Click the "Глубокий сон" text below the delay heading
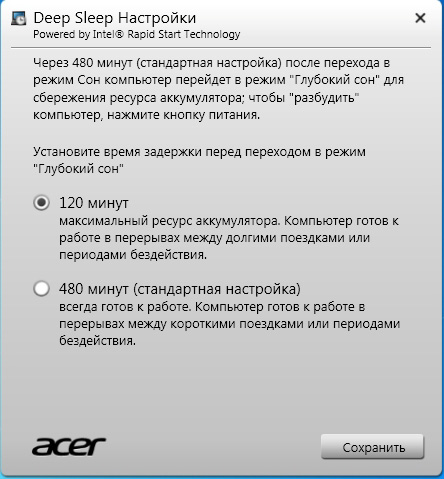444x479 pixels. tap(78, 169)
